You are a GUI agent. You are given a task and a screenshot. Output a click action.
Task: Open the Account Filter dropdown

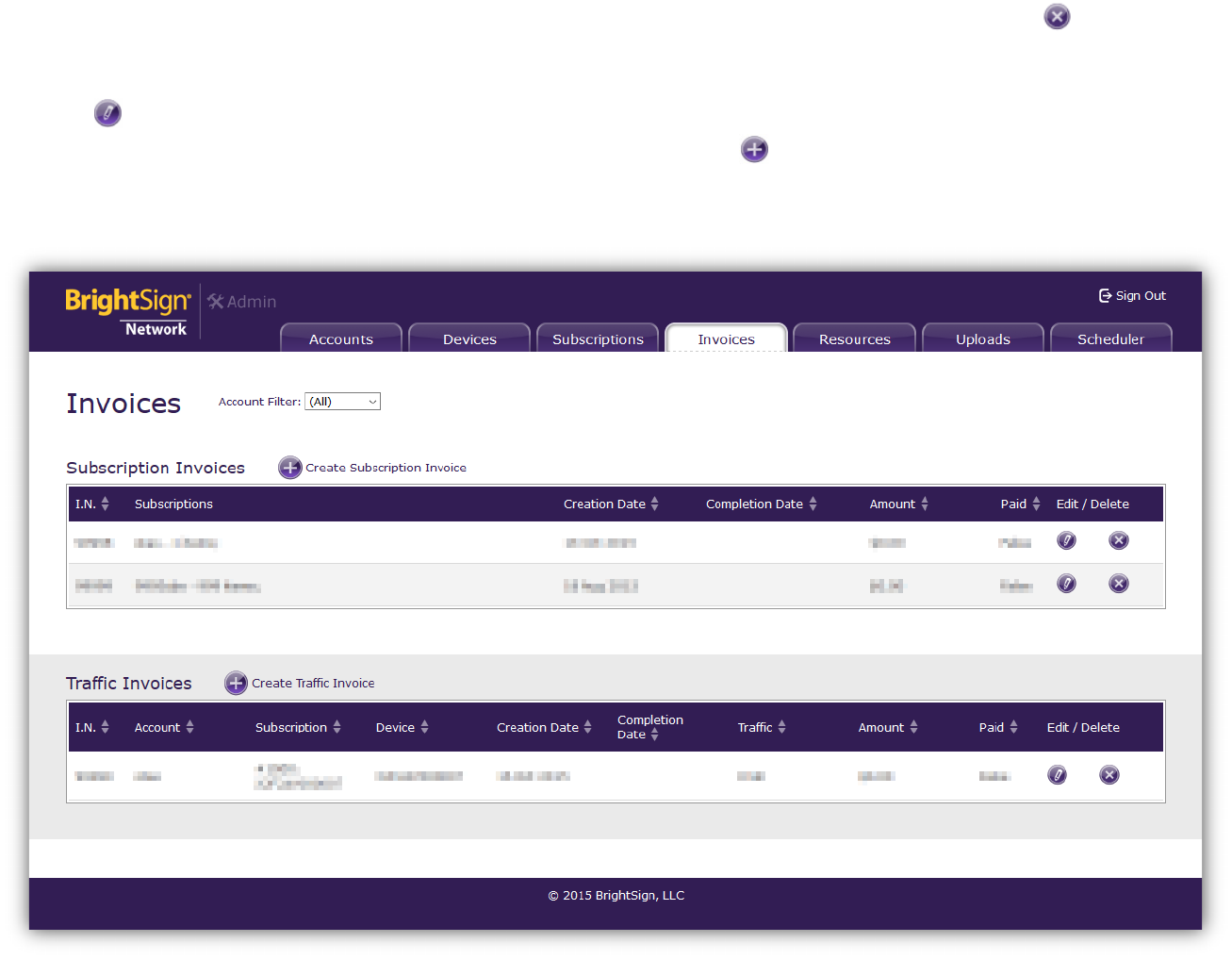pos(342,402)
